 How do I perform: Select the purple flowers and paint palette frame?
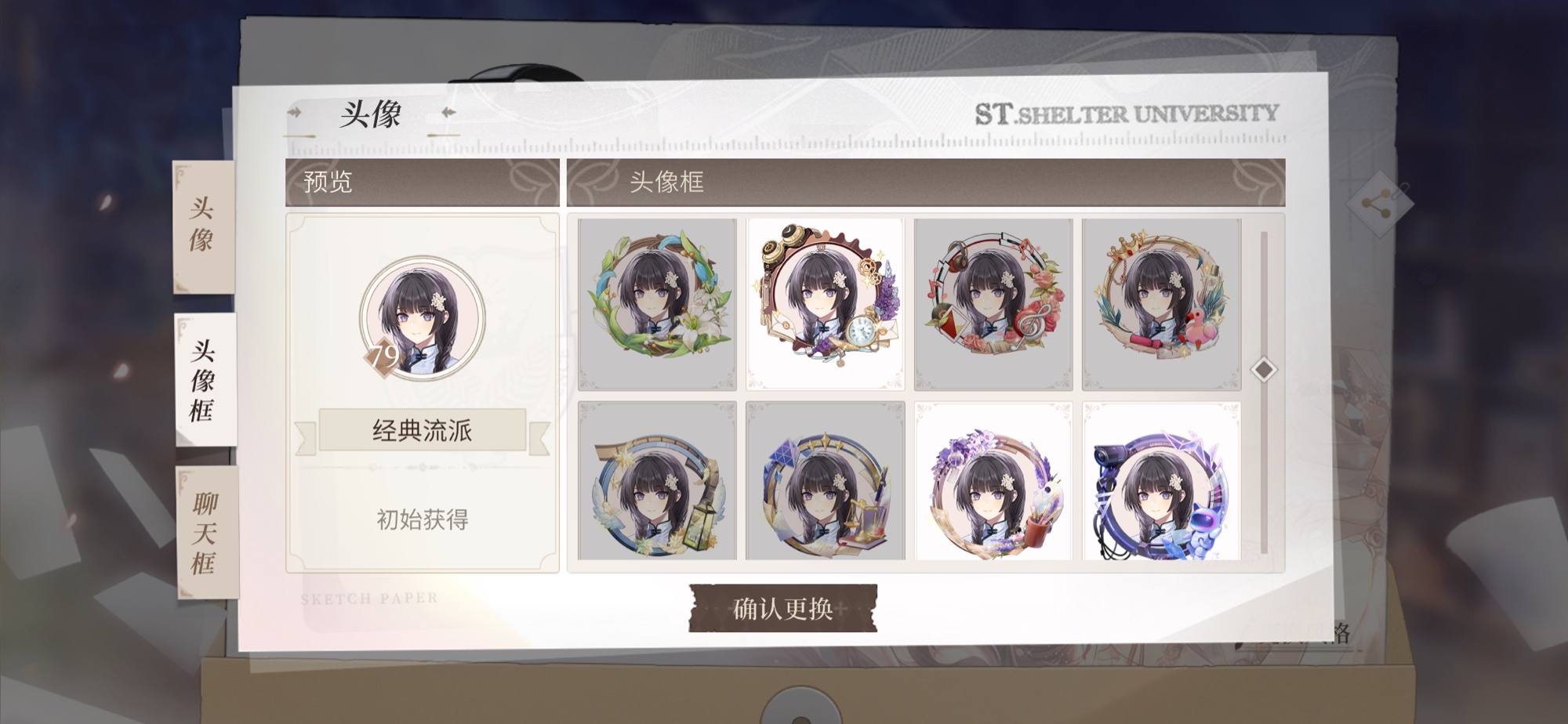[x=993, y=481]
